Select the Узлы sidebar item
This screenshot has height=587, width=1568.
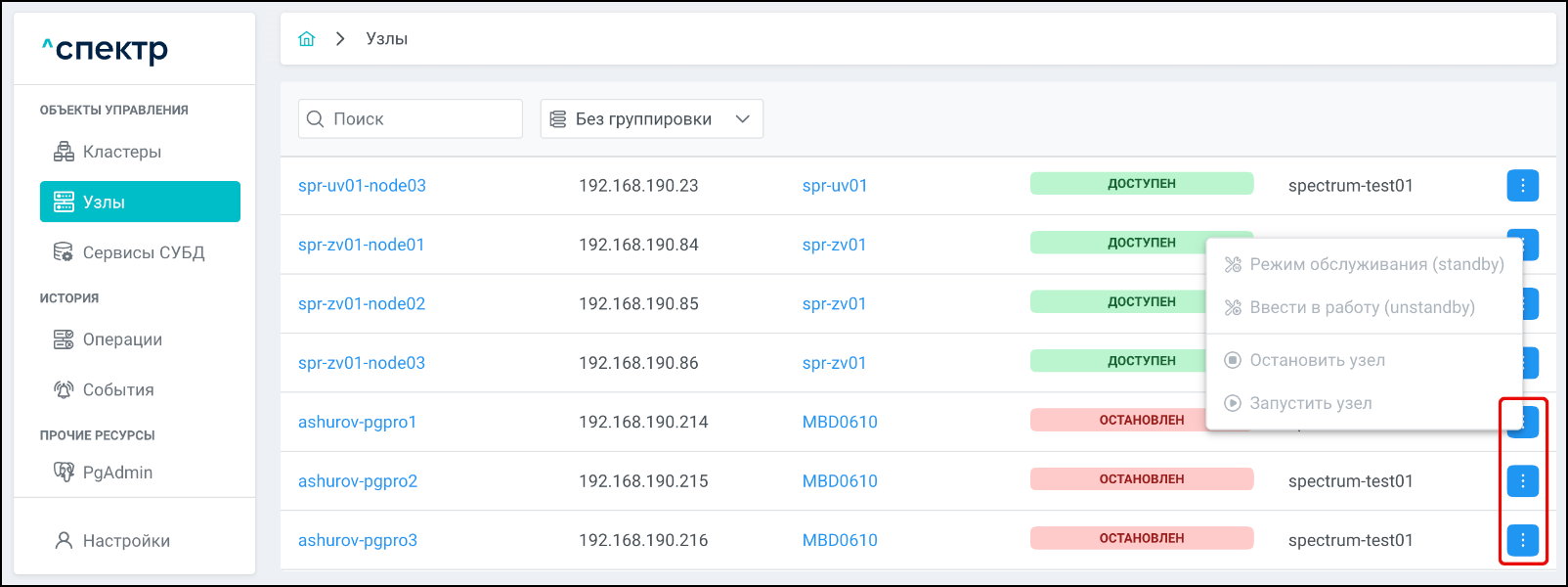[140, 202]
